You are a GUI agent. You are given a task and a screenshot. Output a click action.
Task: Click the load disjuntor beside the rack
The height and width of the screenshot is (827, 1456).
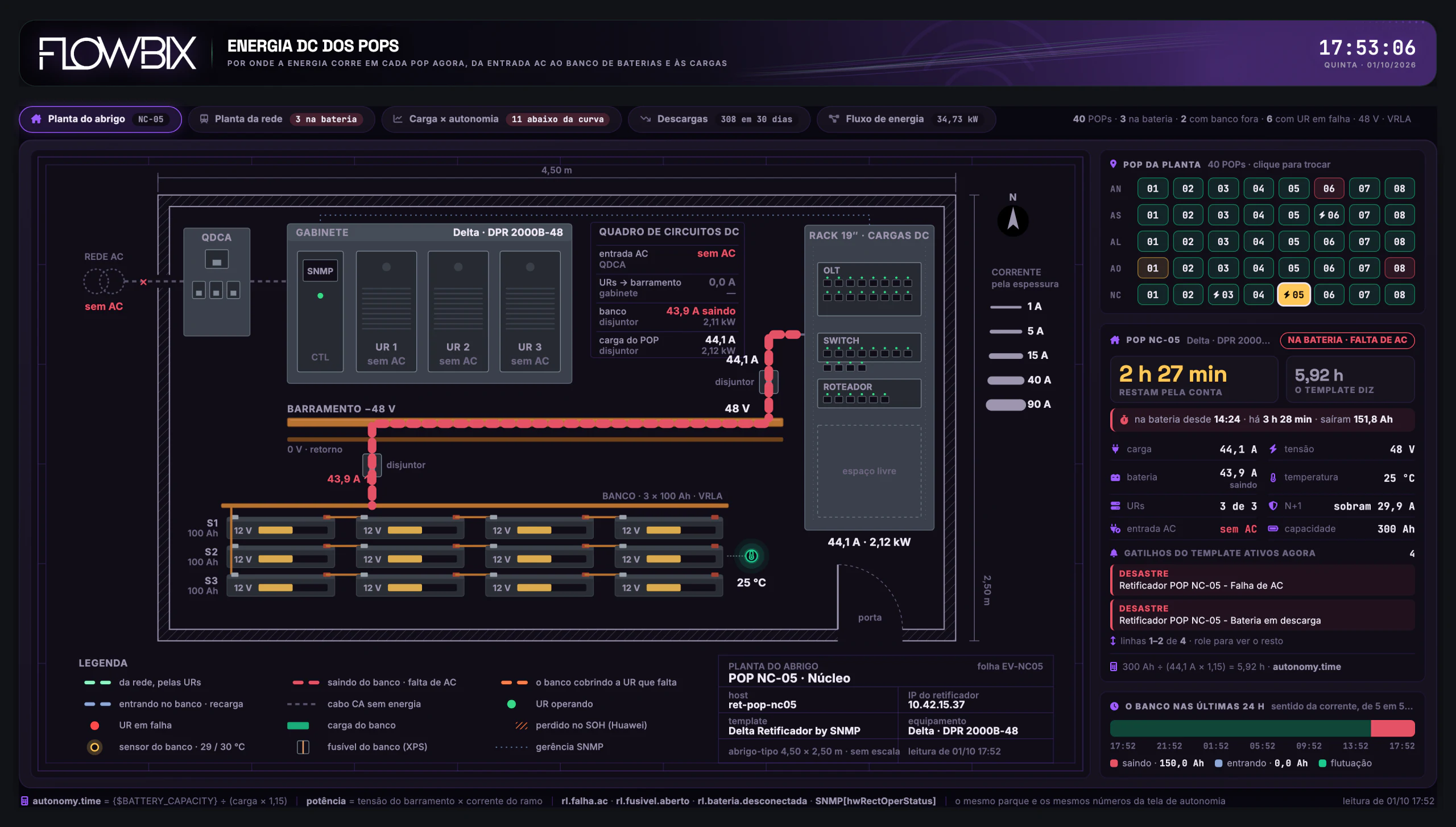(x=769, y=382)
